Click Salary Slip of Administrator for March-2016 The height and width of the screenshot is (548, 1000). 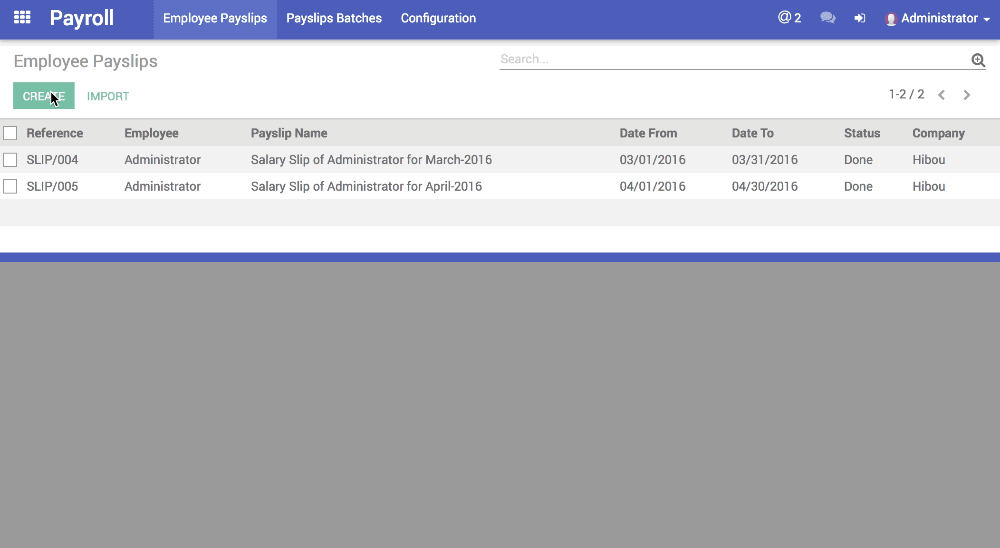pos(371,160)
